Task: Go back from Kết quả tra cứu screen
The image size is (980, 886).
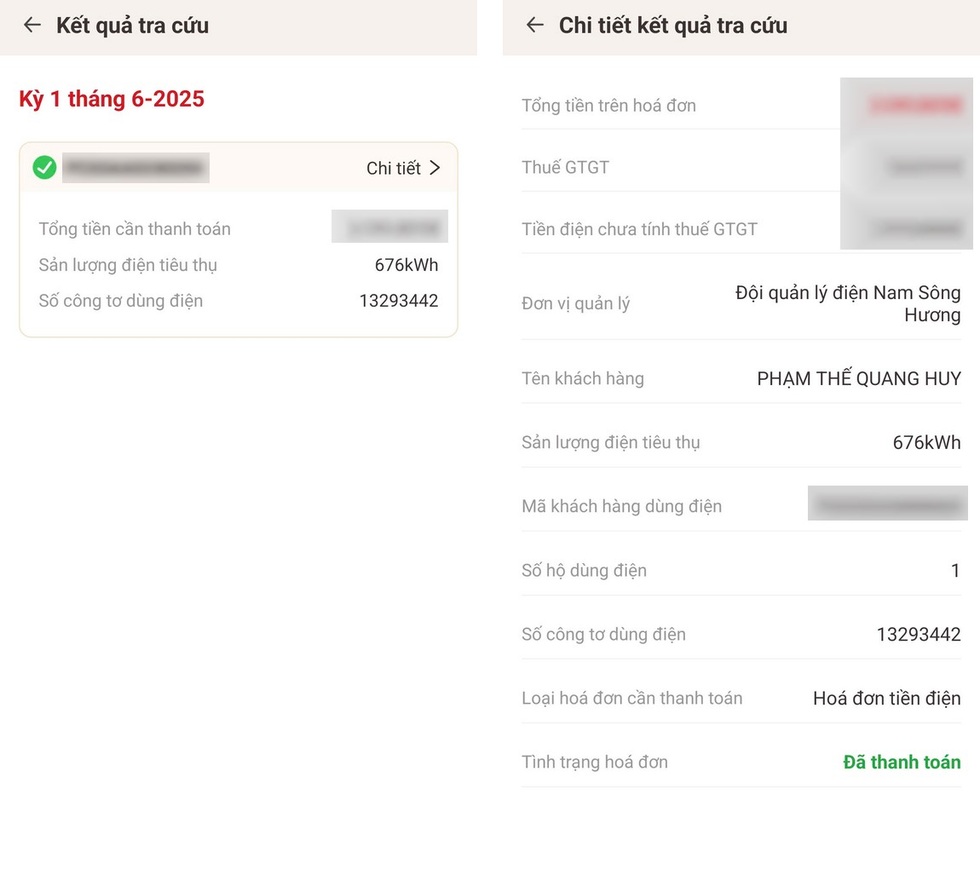Action: 32,25
